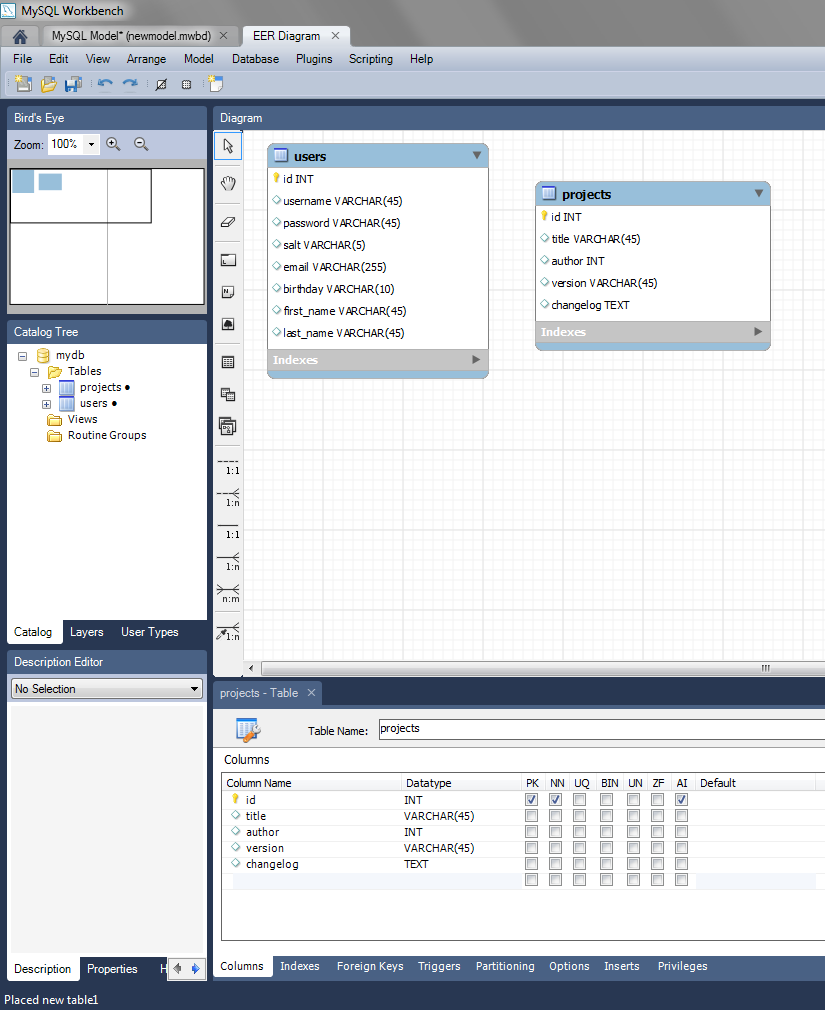The image size is (825, 1010).
Task: Click the Bird's Eye overview thumbnail
Action: click(x=107, y=236)
